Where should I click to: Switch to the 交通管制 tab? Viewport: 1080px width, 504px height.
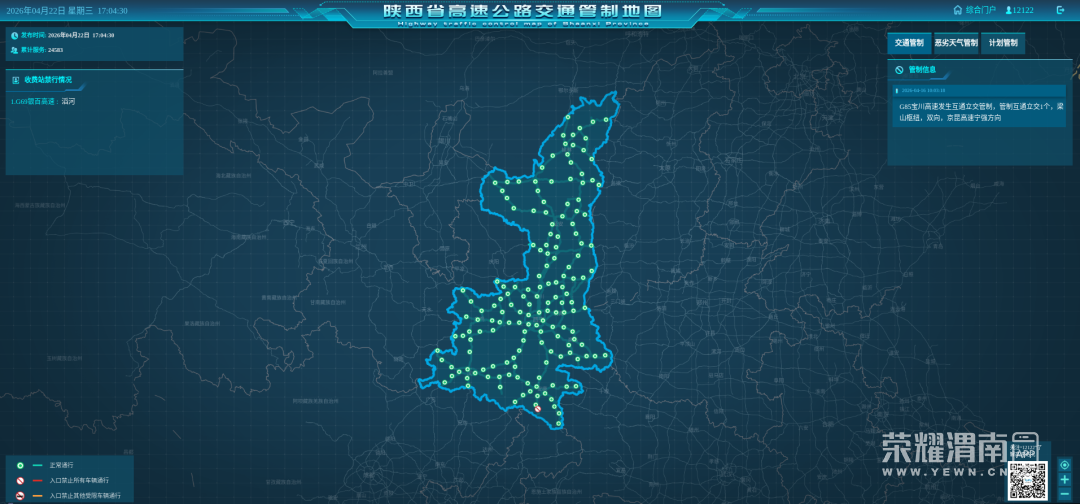(908, 44)
